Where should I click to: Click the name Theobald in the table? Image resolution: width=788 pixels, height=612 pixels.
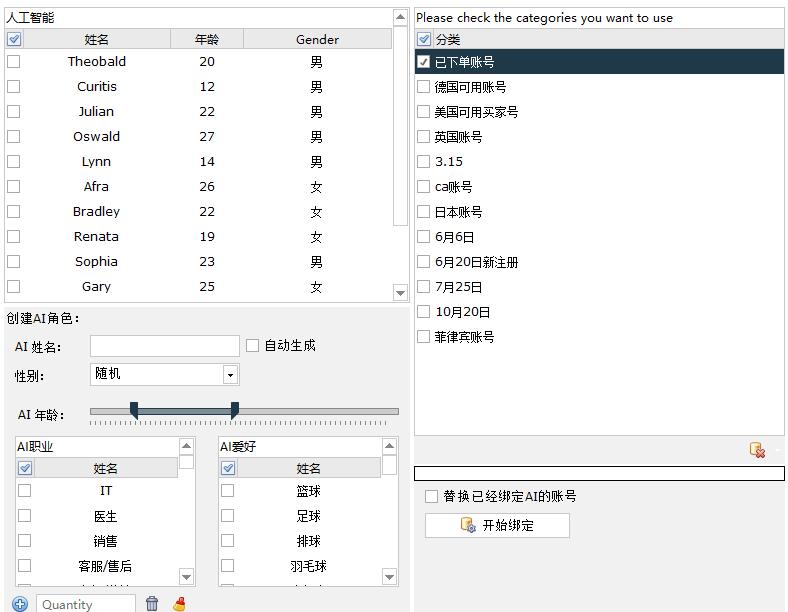coord(96,61)
